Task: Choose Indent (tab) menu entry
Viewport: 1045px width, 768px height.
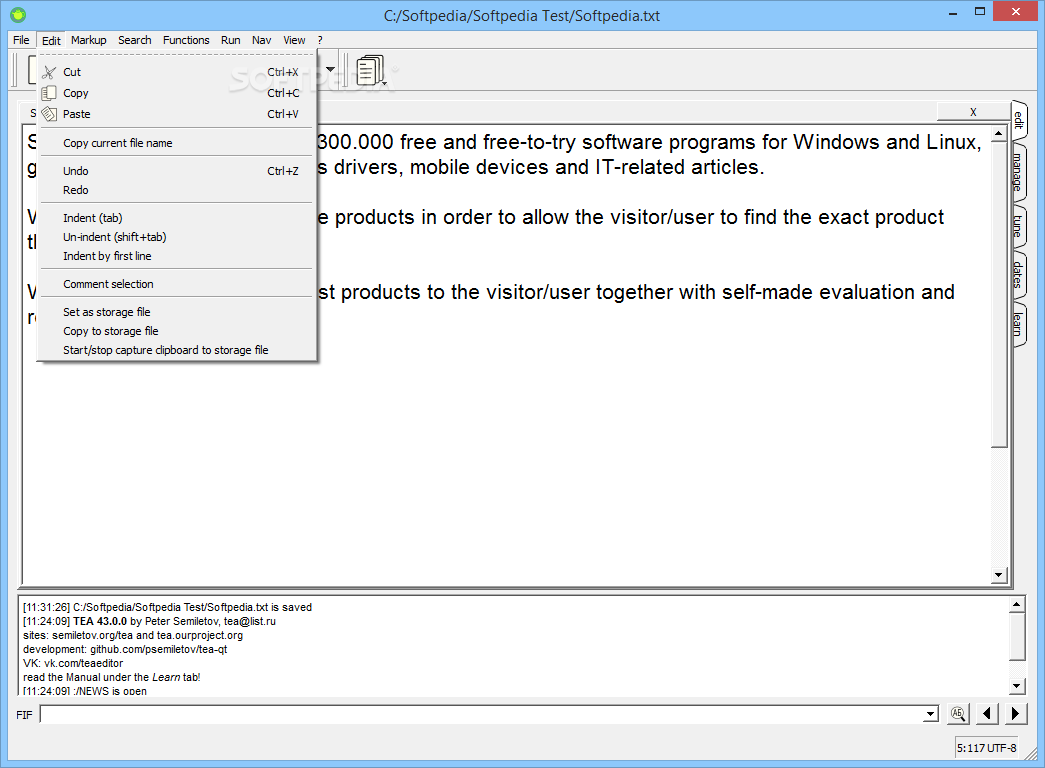Action: [177, 218]
